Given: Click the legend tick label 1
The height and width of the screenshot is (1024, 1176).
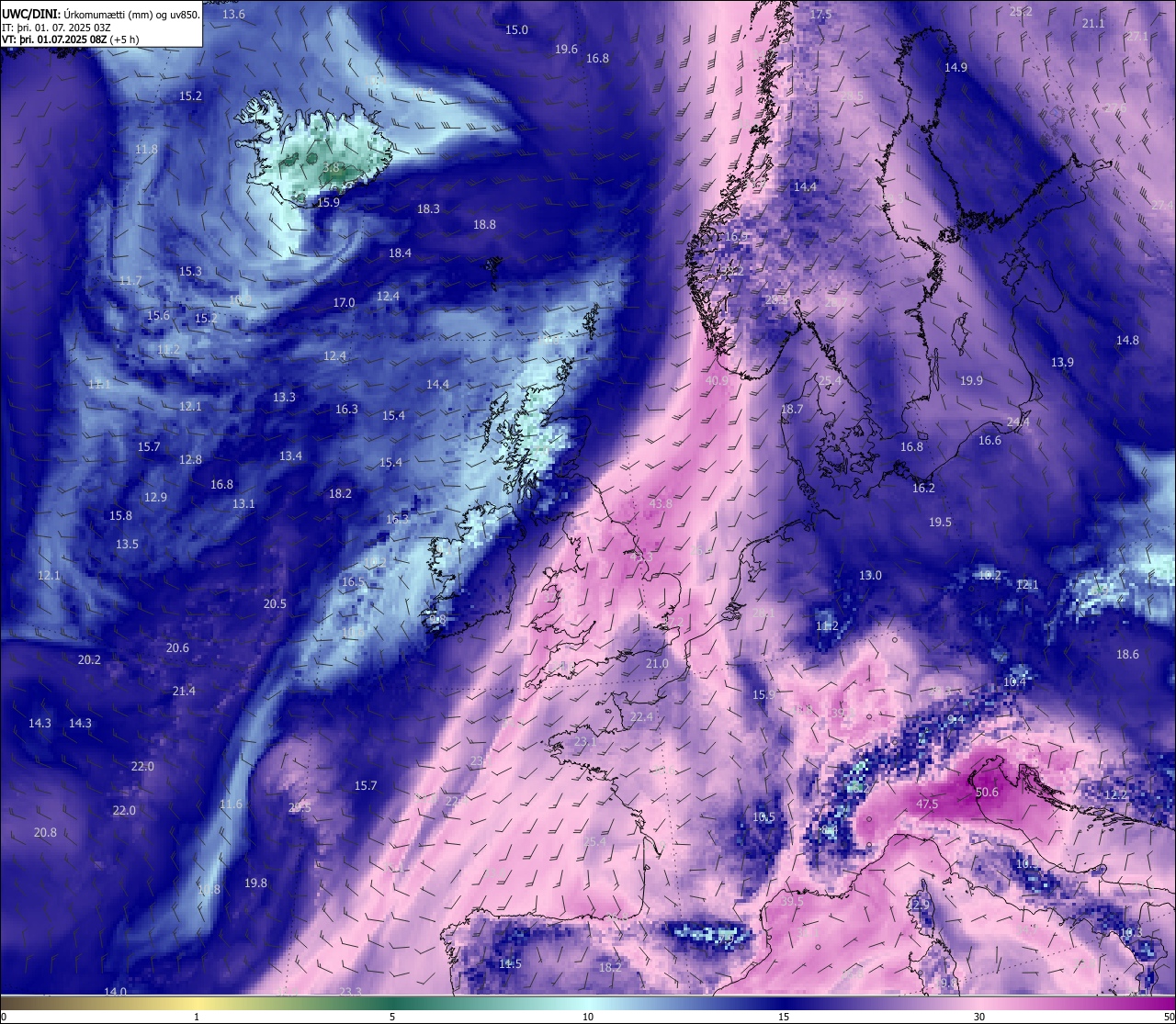Looking at the screenshot, I should 197,1017.
